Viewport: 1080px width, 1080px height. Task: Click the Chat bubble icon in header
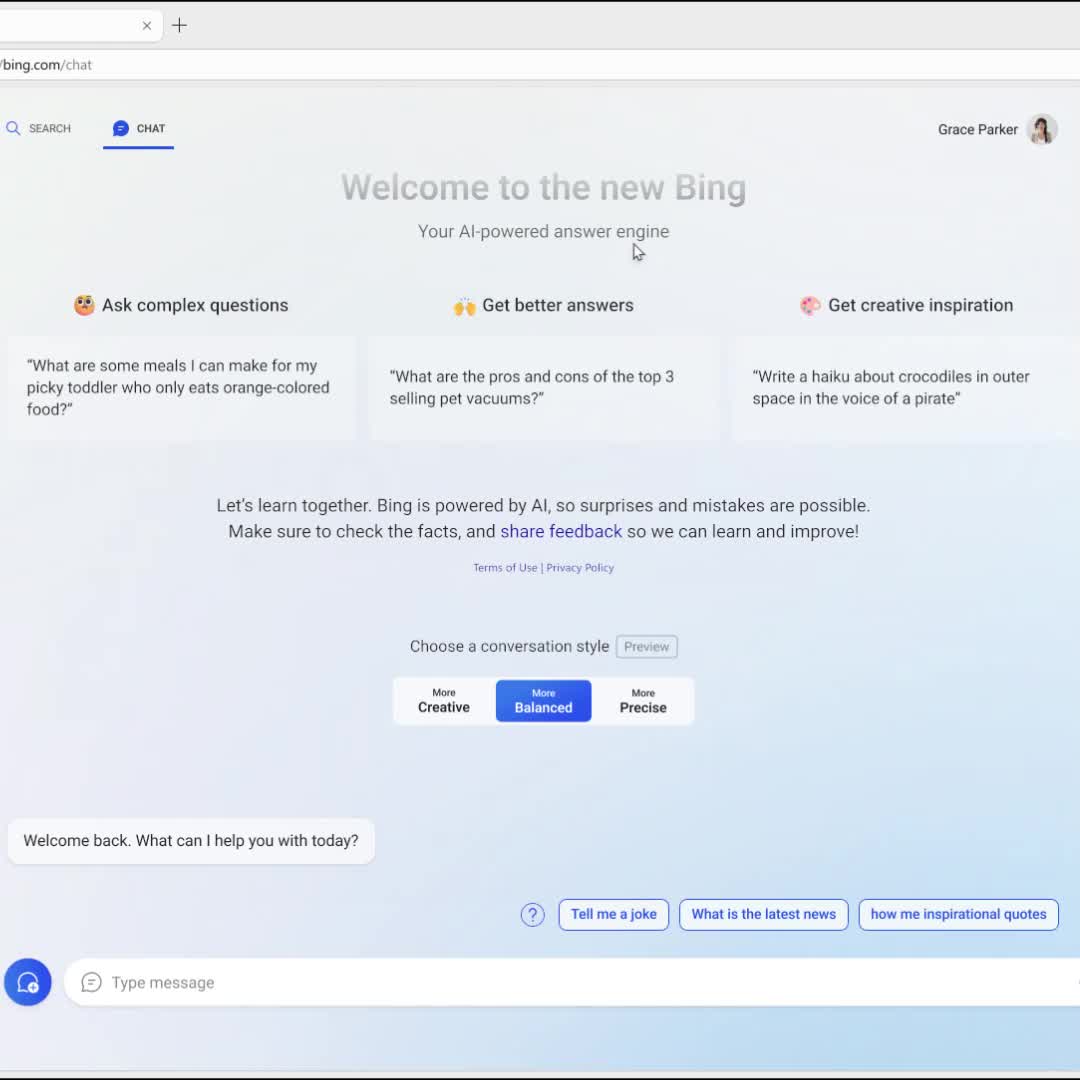coord(121,128)
